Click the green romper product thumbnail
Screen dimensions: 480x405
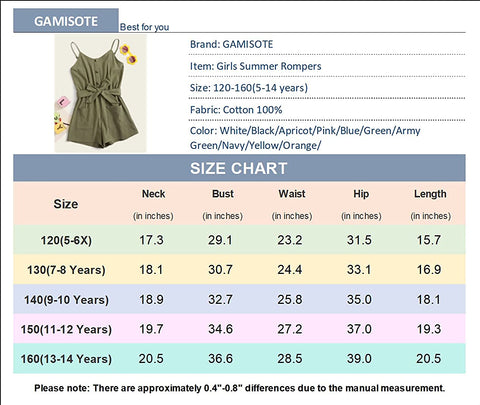100,93
